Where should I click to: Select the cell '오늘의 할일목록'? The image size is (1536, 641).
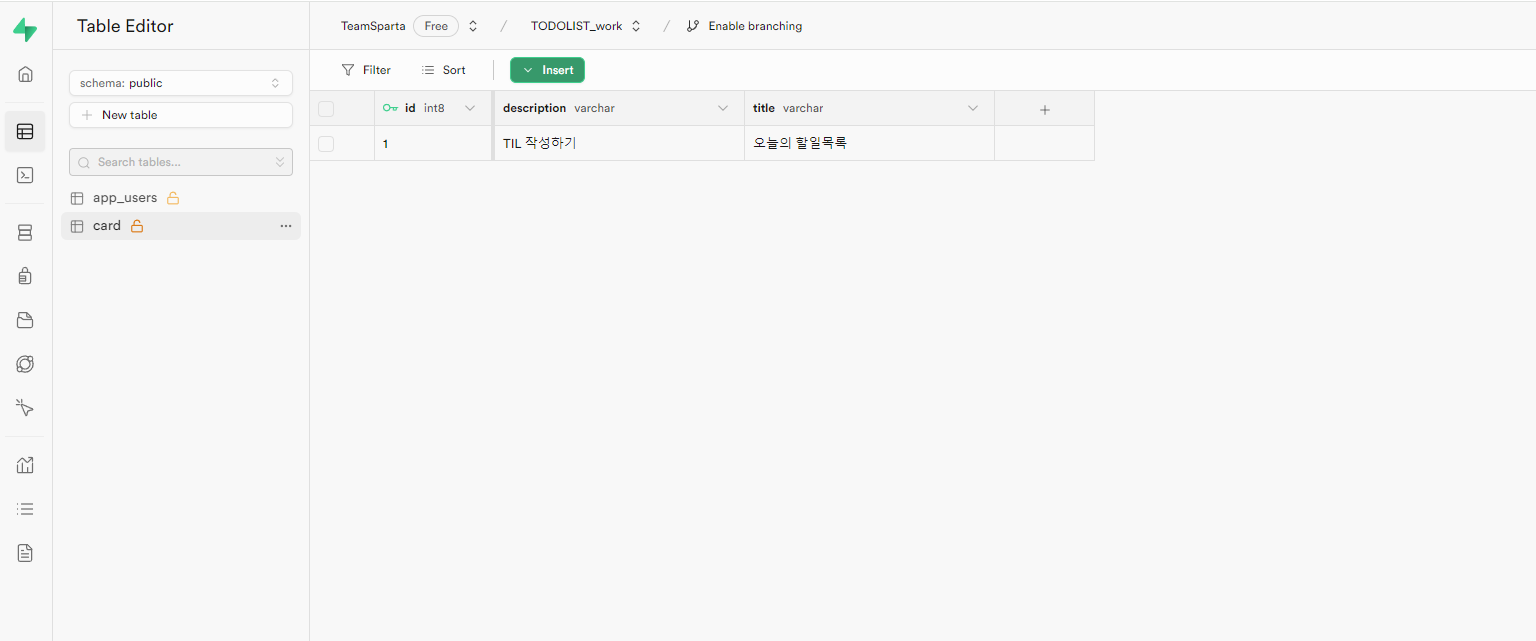tap(870, 143)
